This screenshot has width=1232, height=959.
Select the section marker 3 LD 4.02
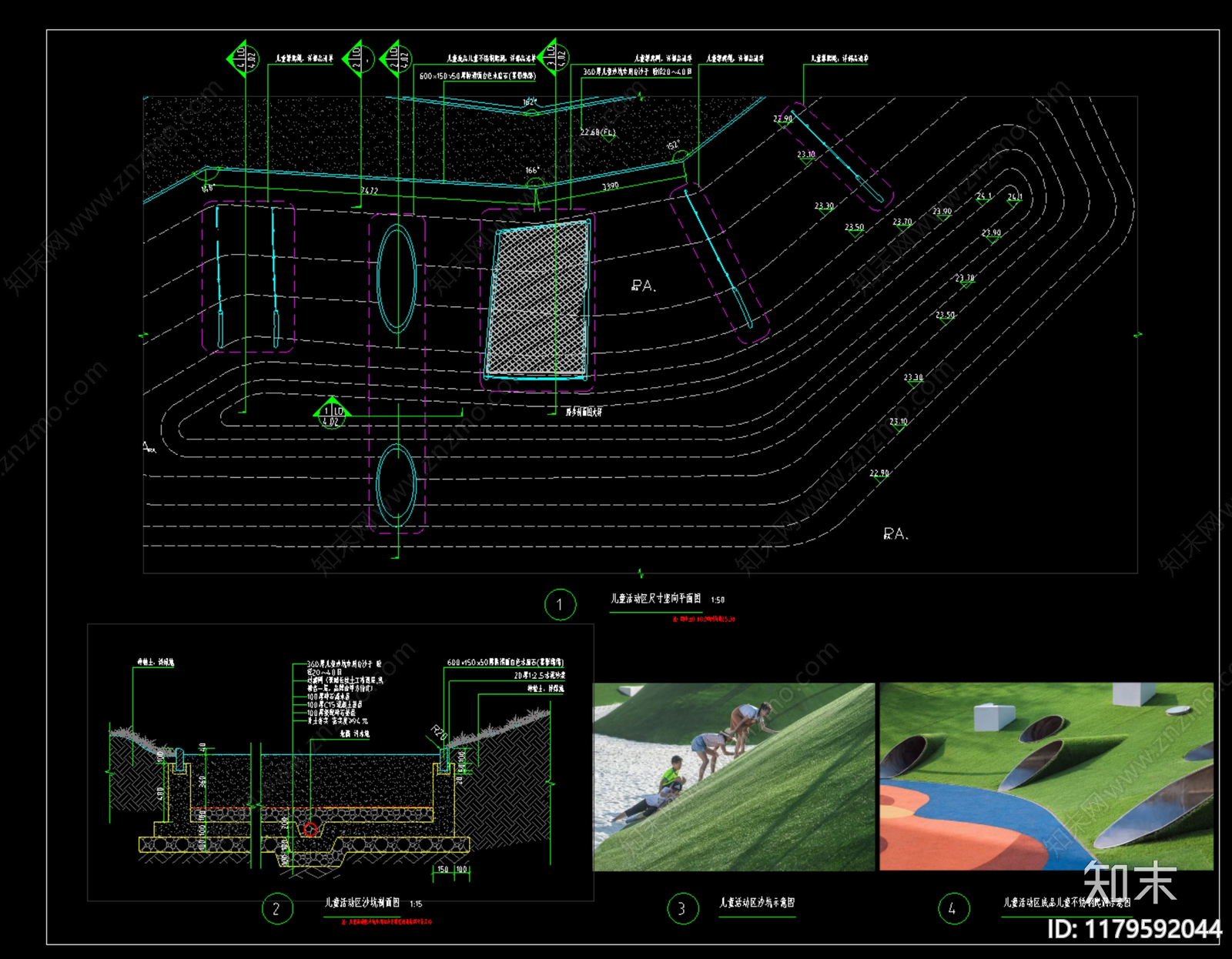[554, 56]
